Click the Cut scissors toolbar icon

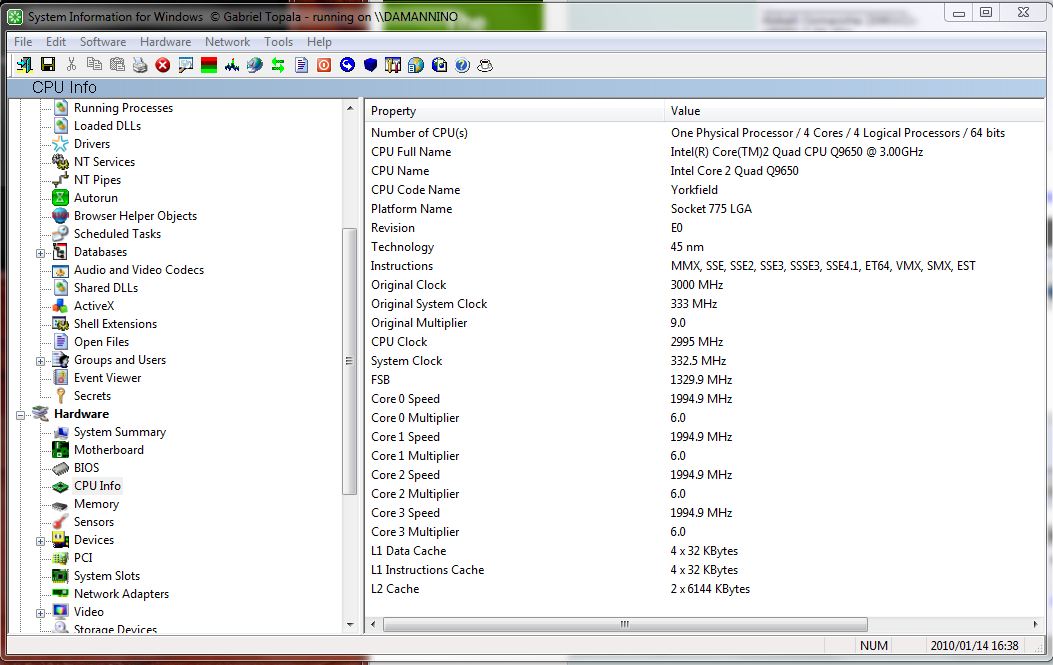click(71, 64)
